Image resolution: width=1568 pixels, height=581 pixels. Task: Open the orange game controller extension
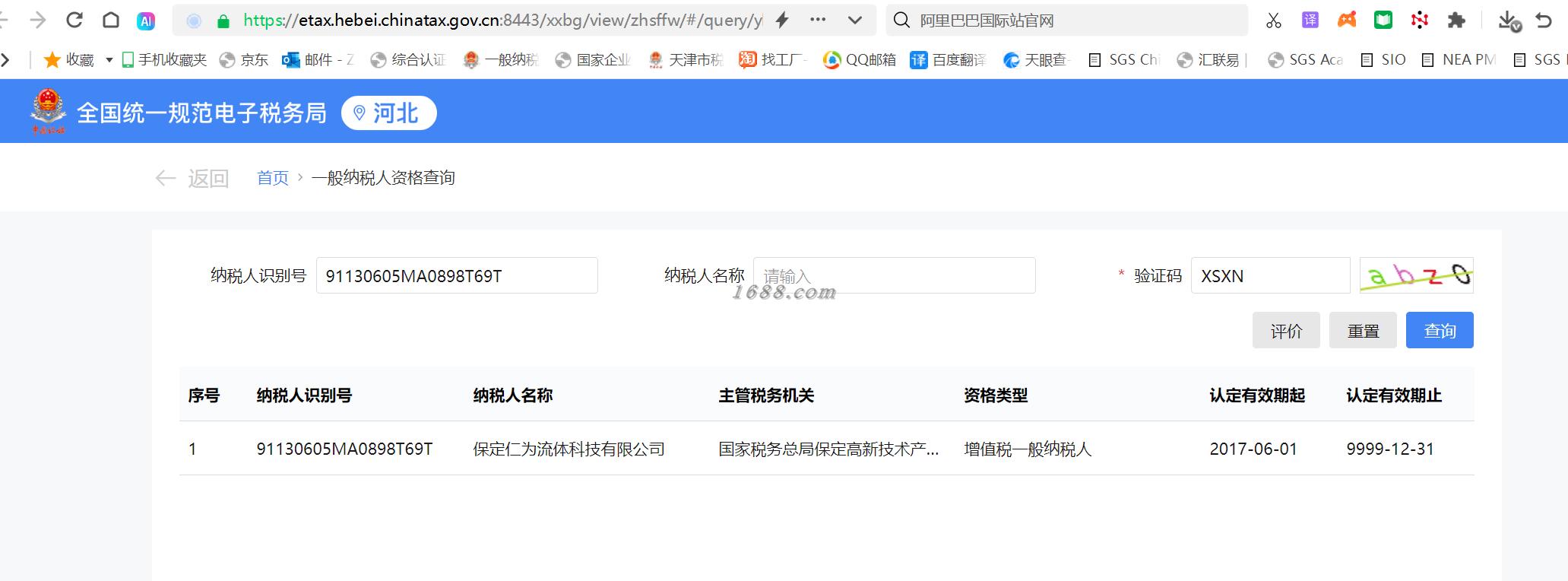(x=1347, y=20)
